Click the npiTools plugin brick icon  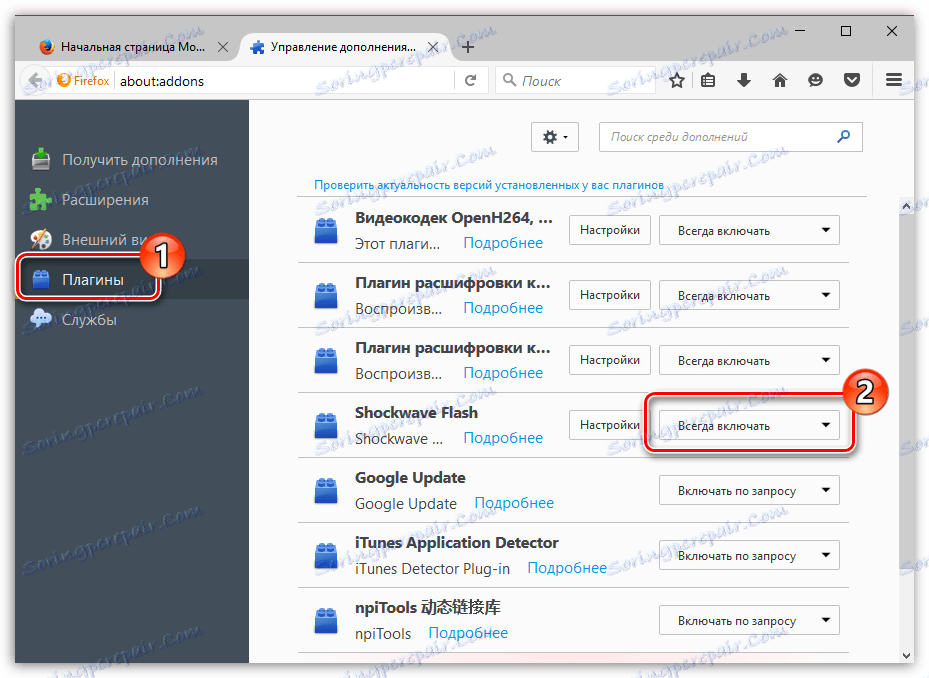326,621
